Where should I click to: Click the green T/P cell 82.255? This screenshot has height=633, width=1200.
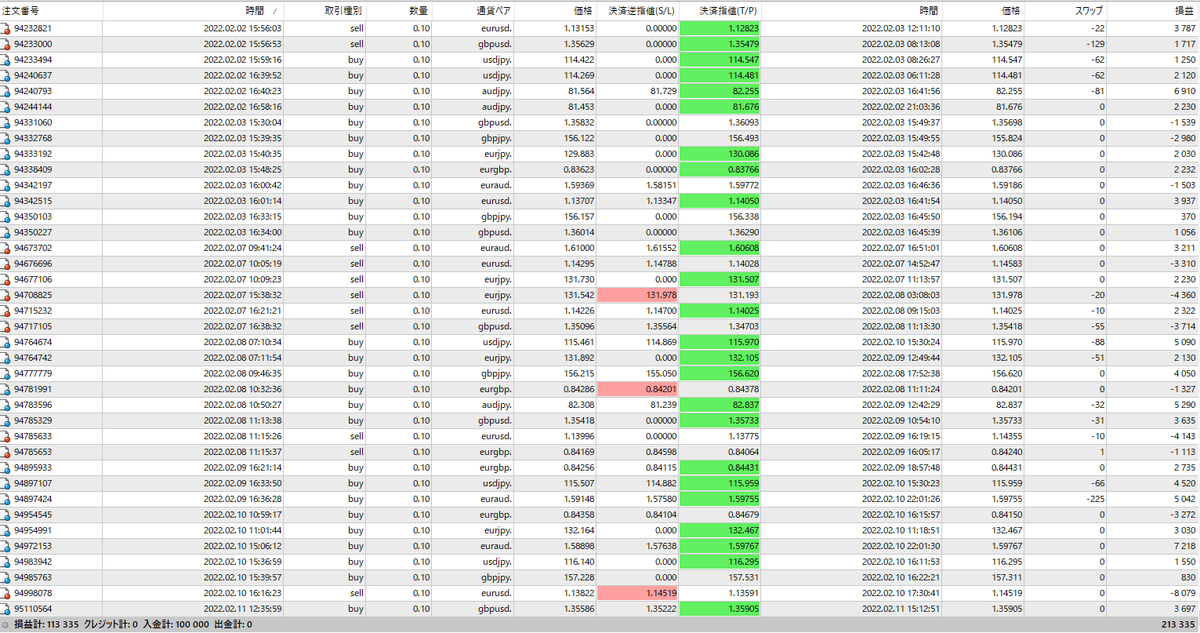click(x=720, y=92)
